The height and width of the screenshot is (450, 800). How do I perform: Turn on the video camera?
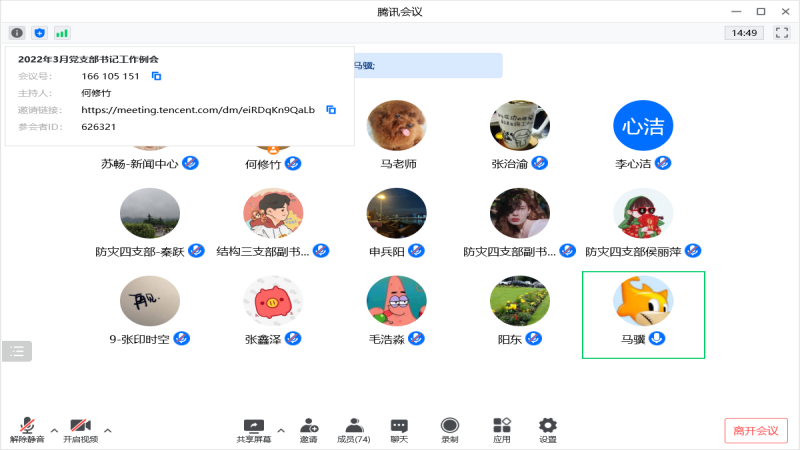pos(81,430)
